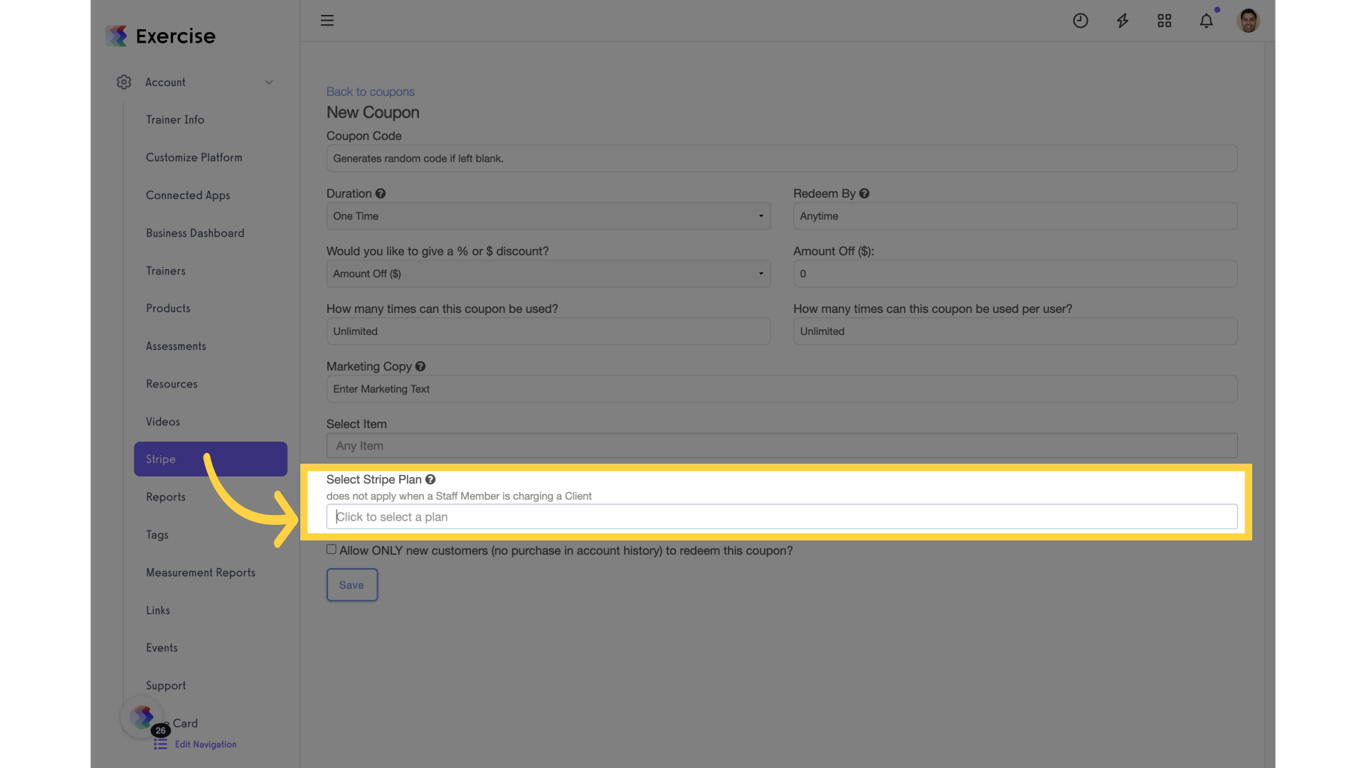1366x768 pixels.
Task: Open the apps grid icon
Action: pos(1164,20)
